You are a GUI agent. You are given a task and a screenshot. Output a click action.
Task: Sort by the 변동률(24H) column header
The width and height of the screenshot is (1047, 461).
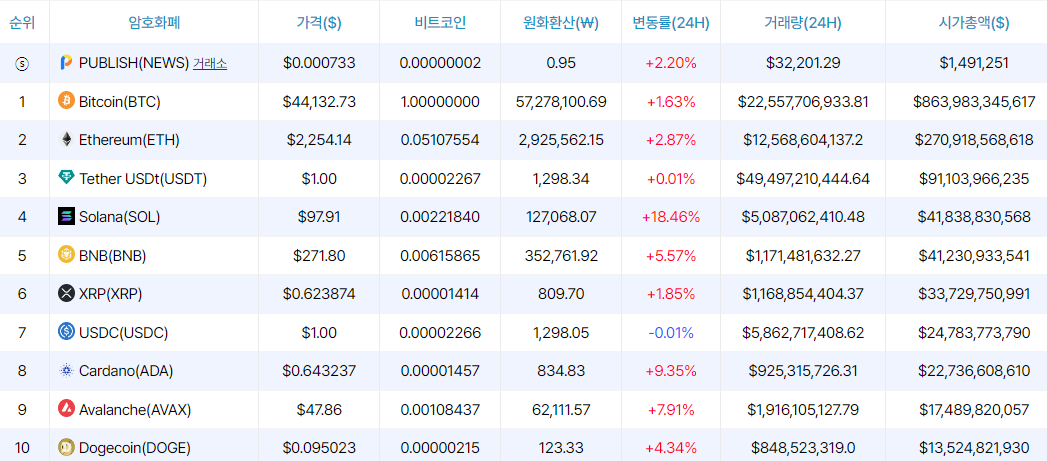tap(671, 22)
